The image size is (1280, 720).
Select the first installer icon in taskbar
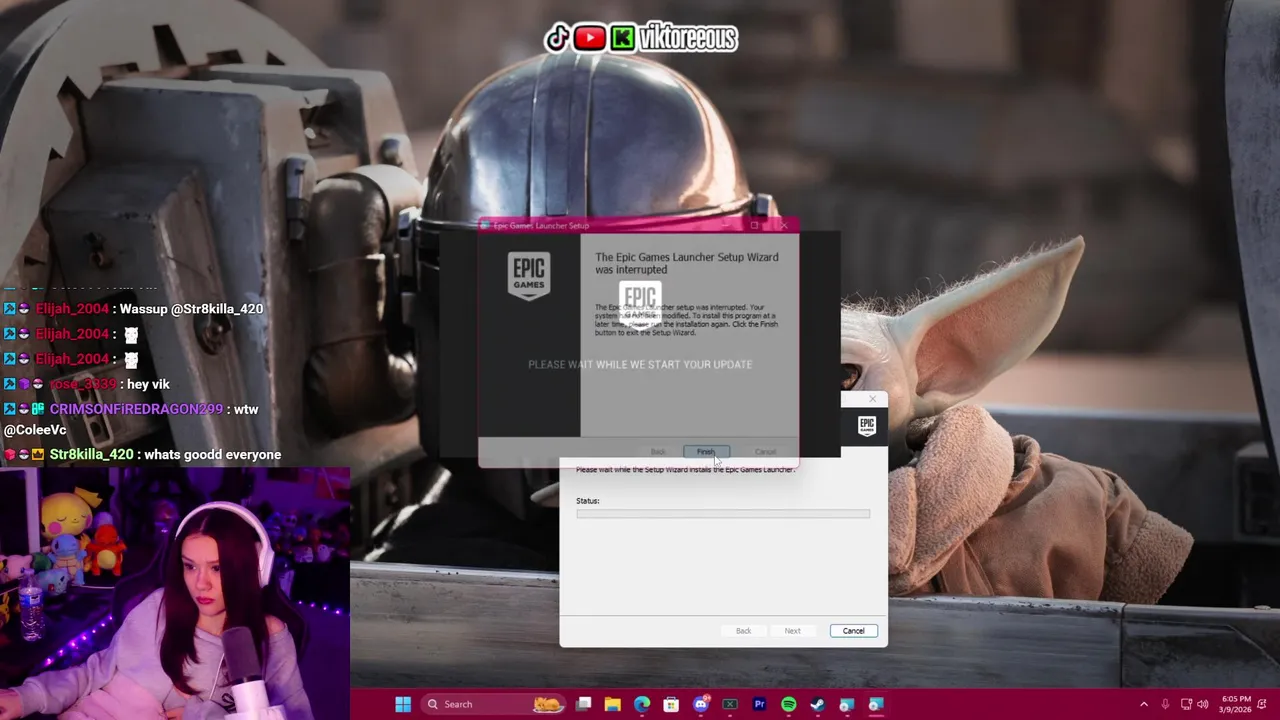pyautogui.click(x=847, y=704)
